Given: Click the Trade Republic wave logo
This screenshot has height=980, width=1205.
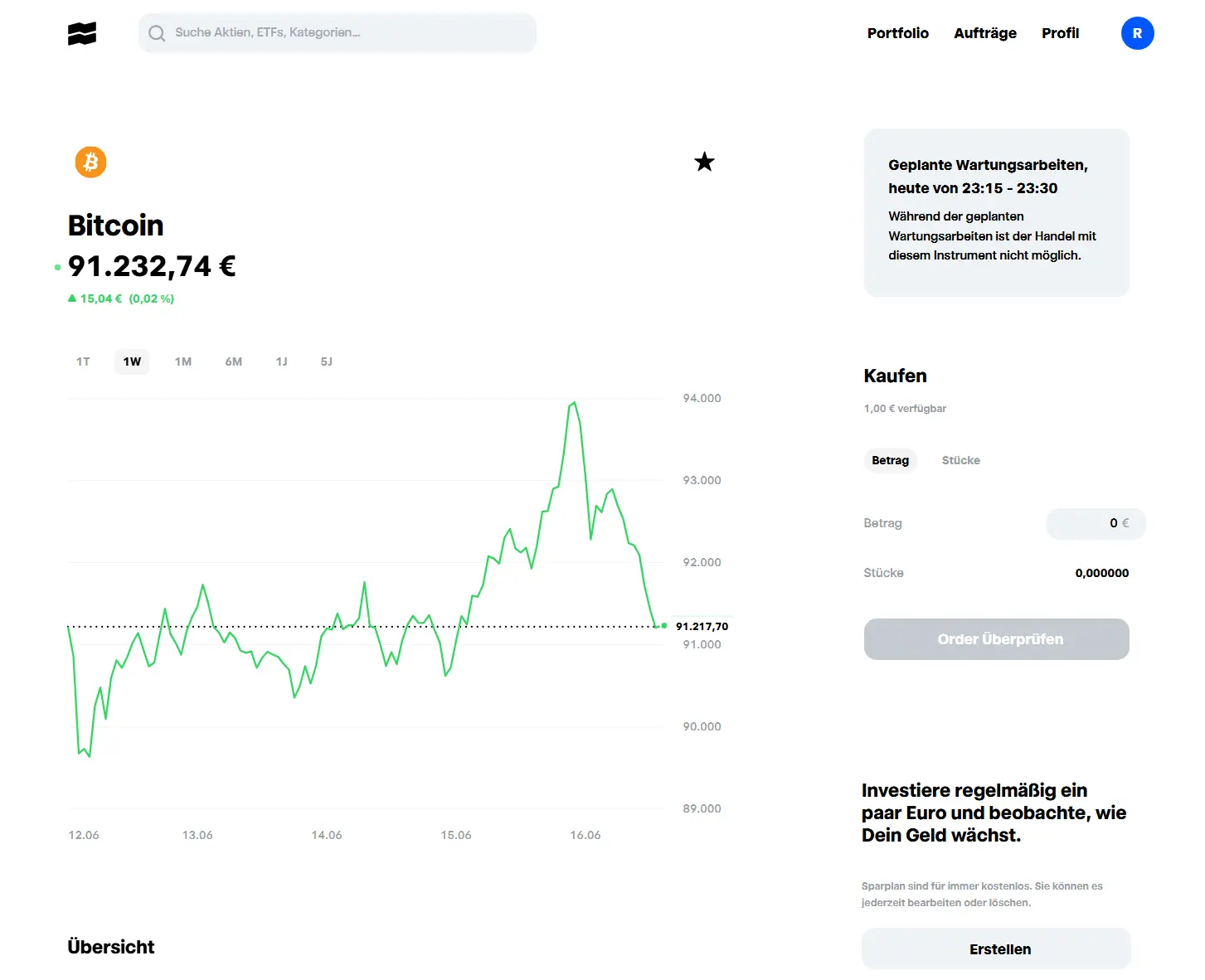Looking at the screenshot, I should (x=82, y=33).
